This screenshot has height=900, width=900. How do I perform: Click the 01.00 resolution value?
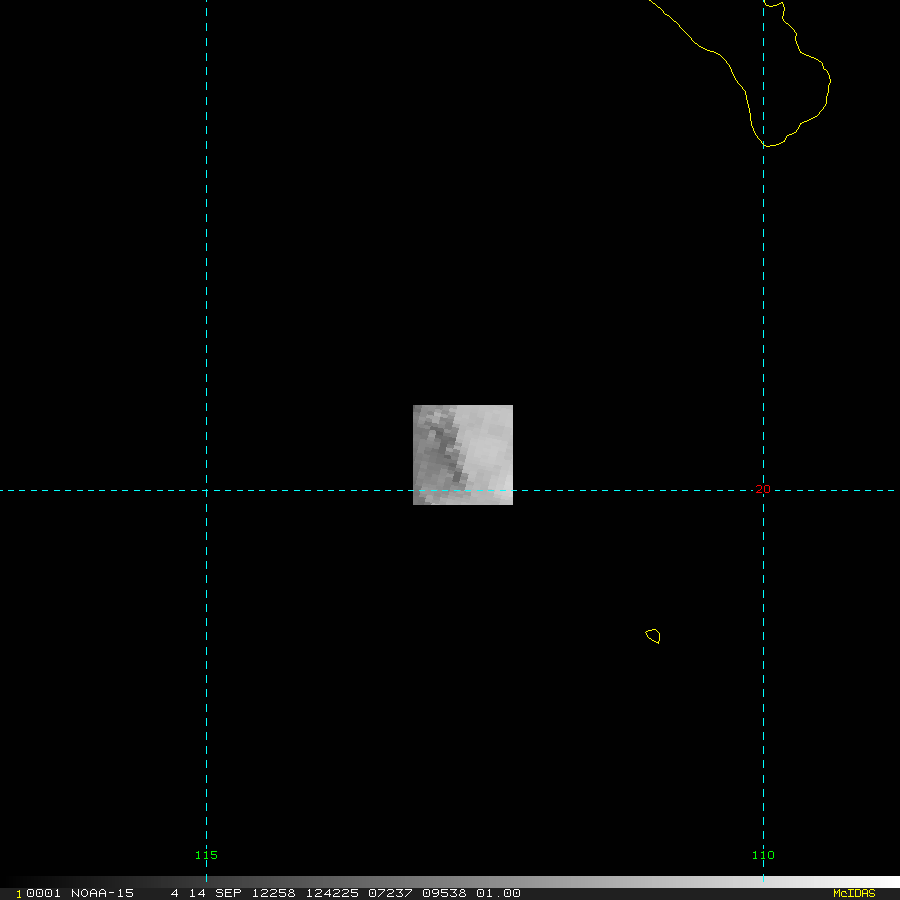point(498,893)
